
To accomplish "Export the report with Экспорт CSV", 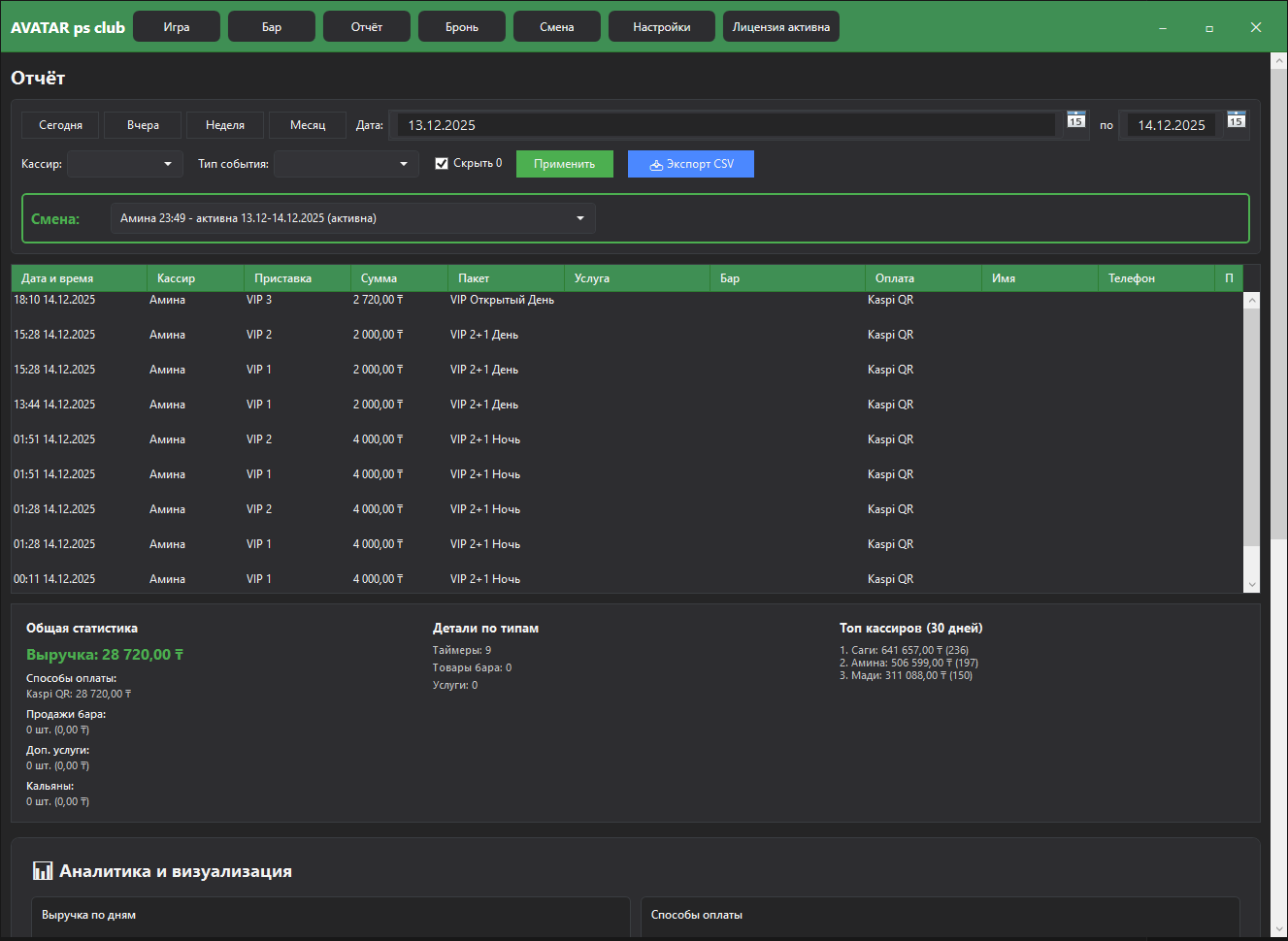I will click(690, 164).
